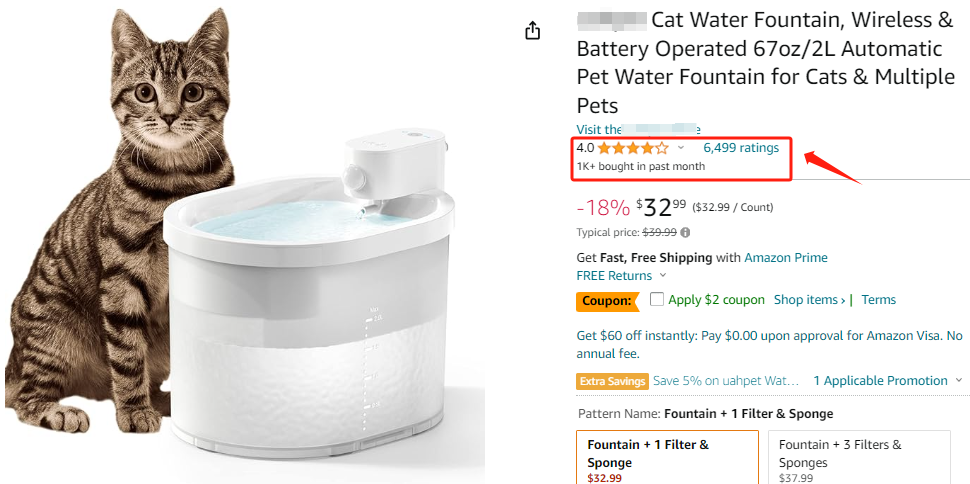This screenshot has height=484, width=970.
Task: Click the Amazon Visa $60 off offer
Action: click(770, 345)
